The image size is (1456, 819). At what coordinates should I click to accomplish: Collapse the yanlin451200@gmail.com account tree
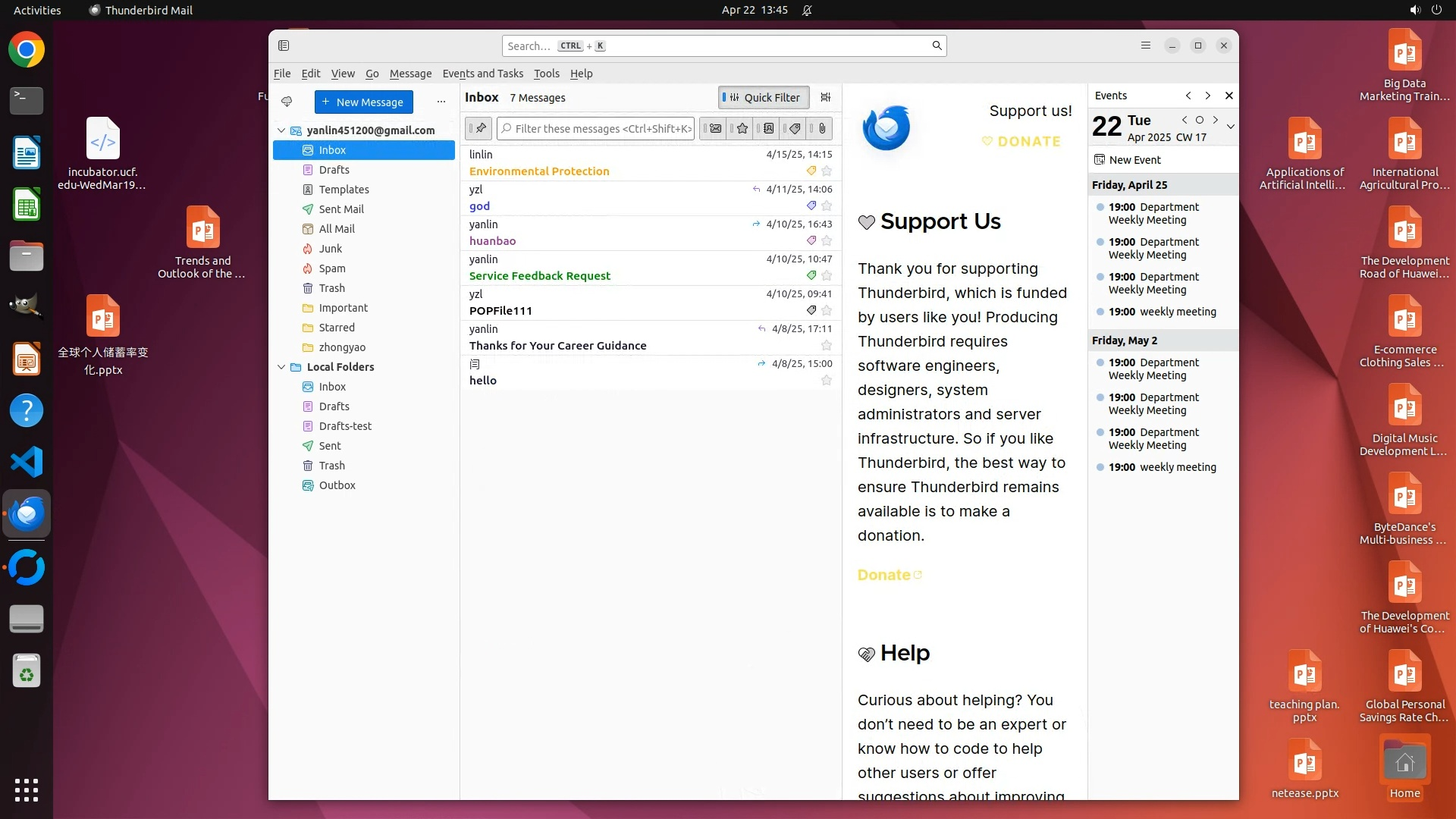281,130
